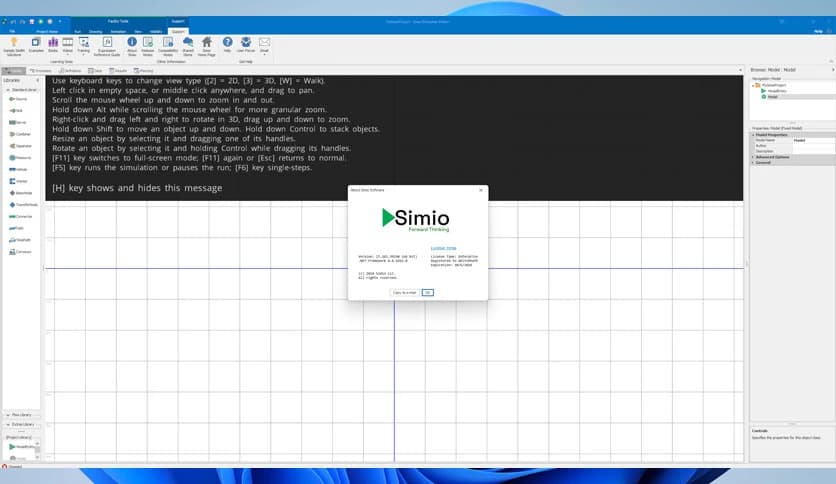This screenshot has height=484, width=836.
Task: Switch to the Run ribbon tab
Action: [x=77, y=31]
